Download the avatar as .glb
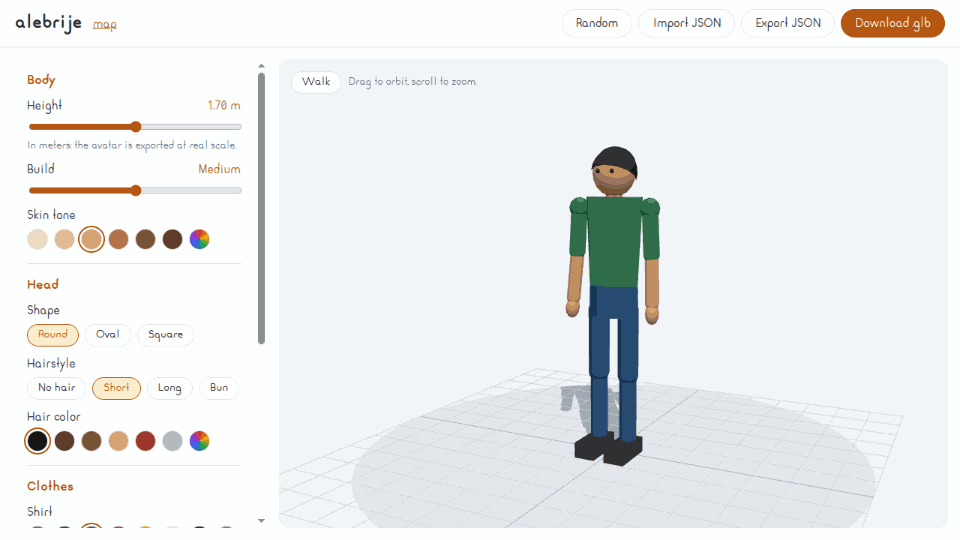 coord(892,23)
